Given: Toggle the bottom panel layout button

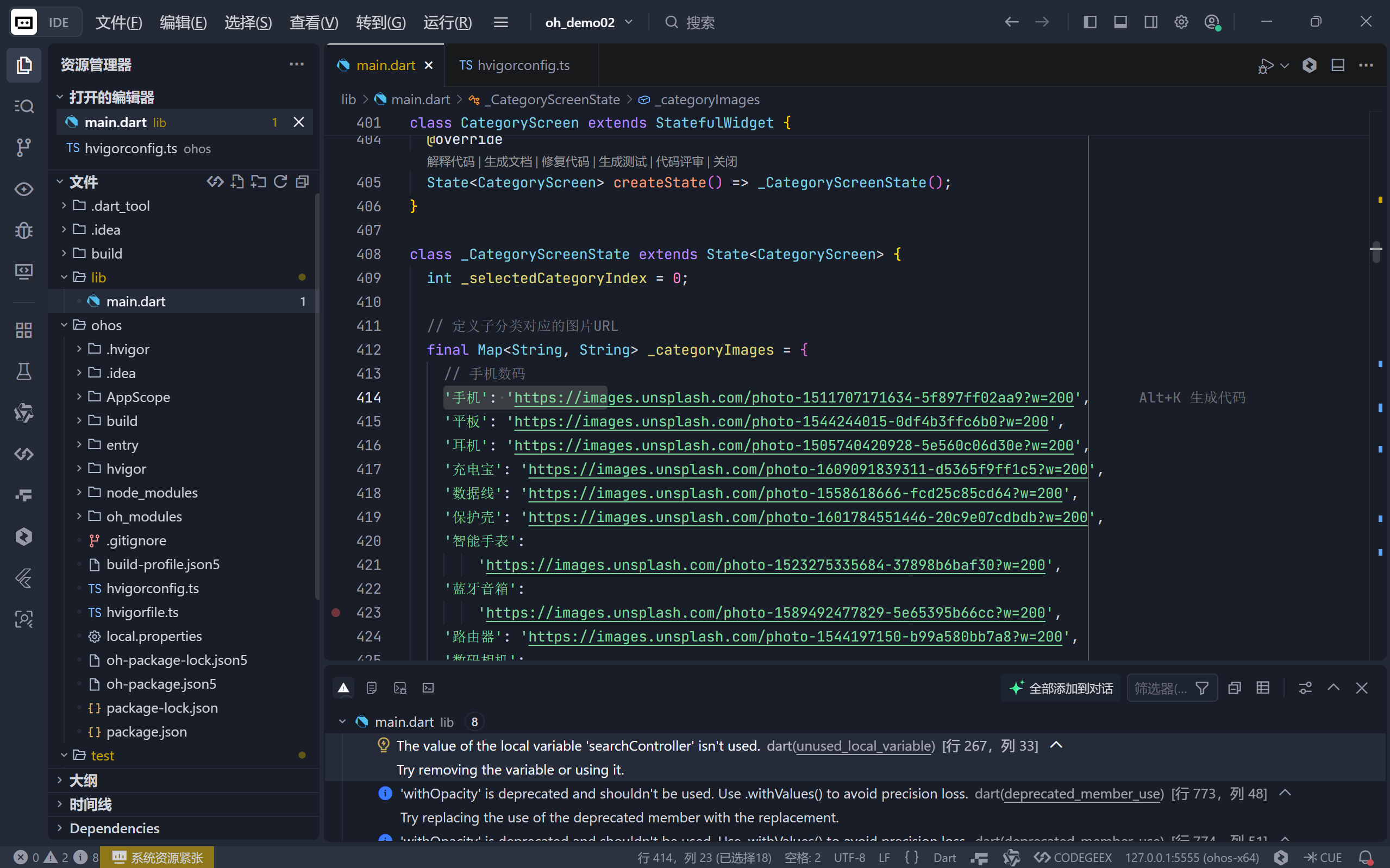Looking at the screenshot, I should [1120, 22].
